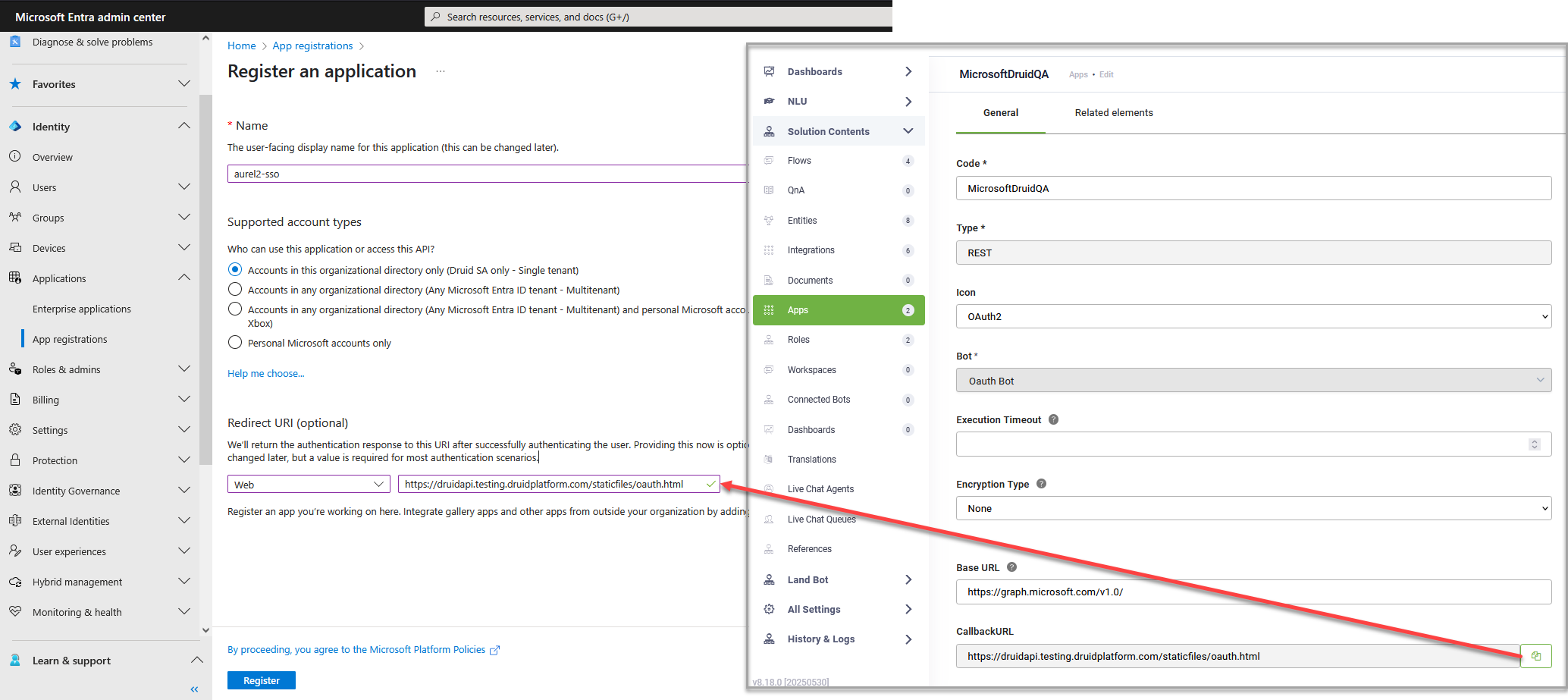Click the Entities icon in Druid menu

click(x=769, y=221)
